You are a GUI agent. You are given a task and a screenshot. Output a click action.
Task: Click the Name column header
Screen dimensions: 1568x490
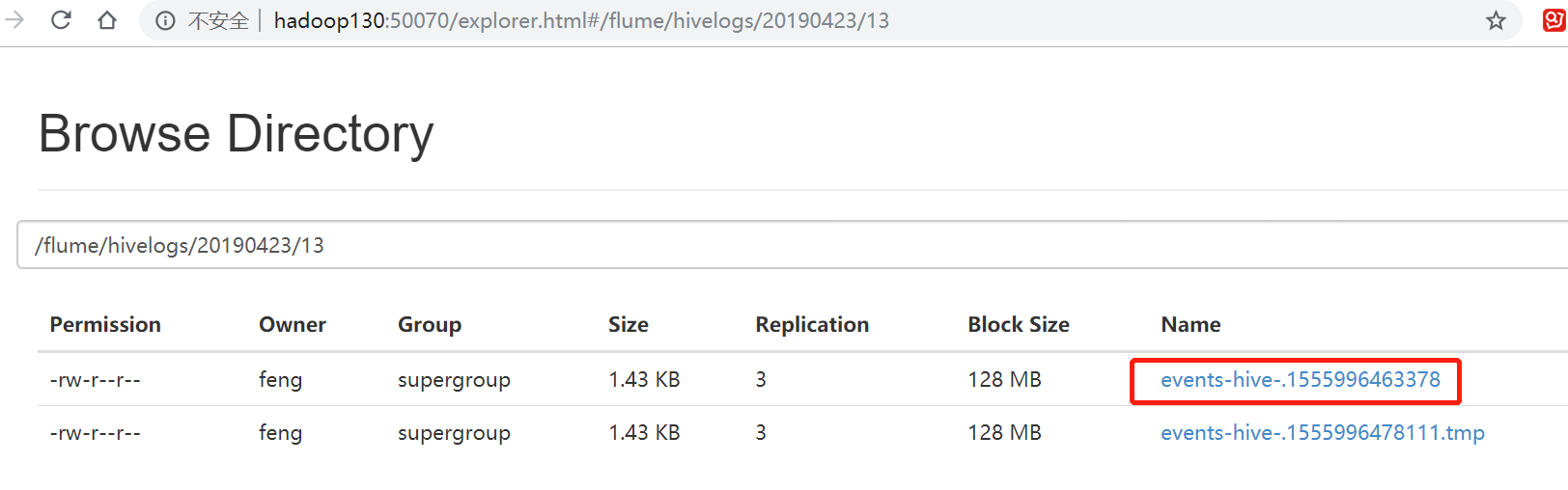1190,325
